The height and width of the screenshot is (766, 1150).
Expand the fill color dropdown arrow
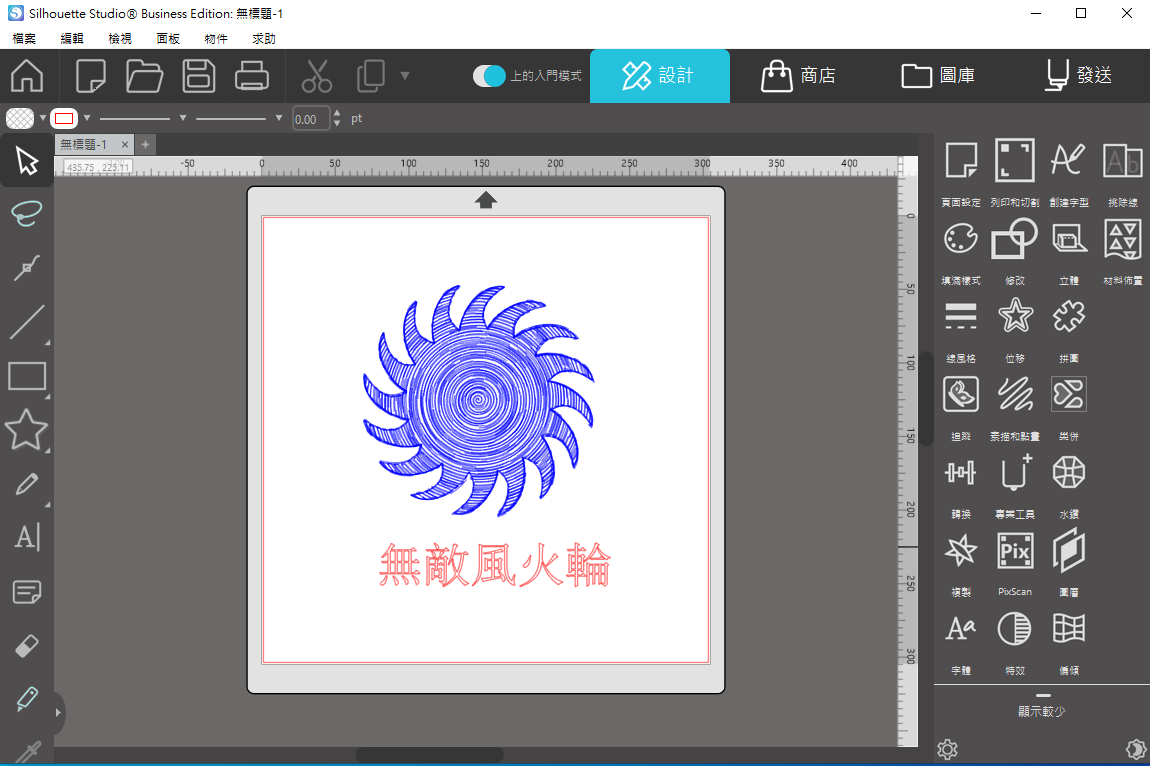[43, 118]
